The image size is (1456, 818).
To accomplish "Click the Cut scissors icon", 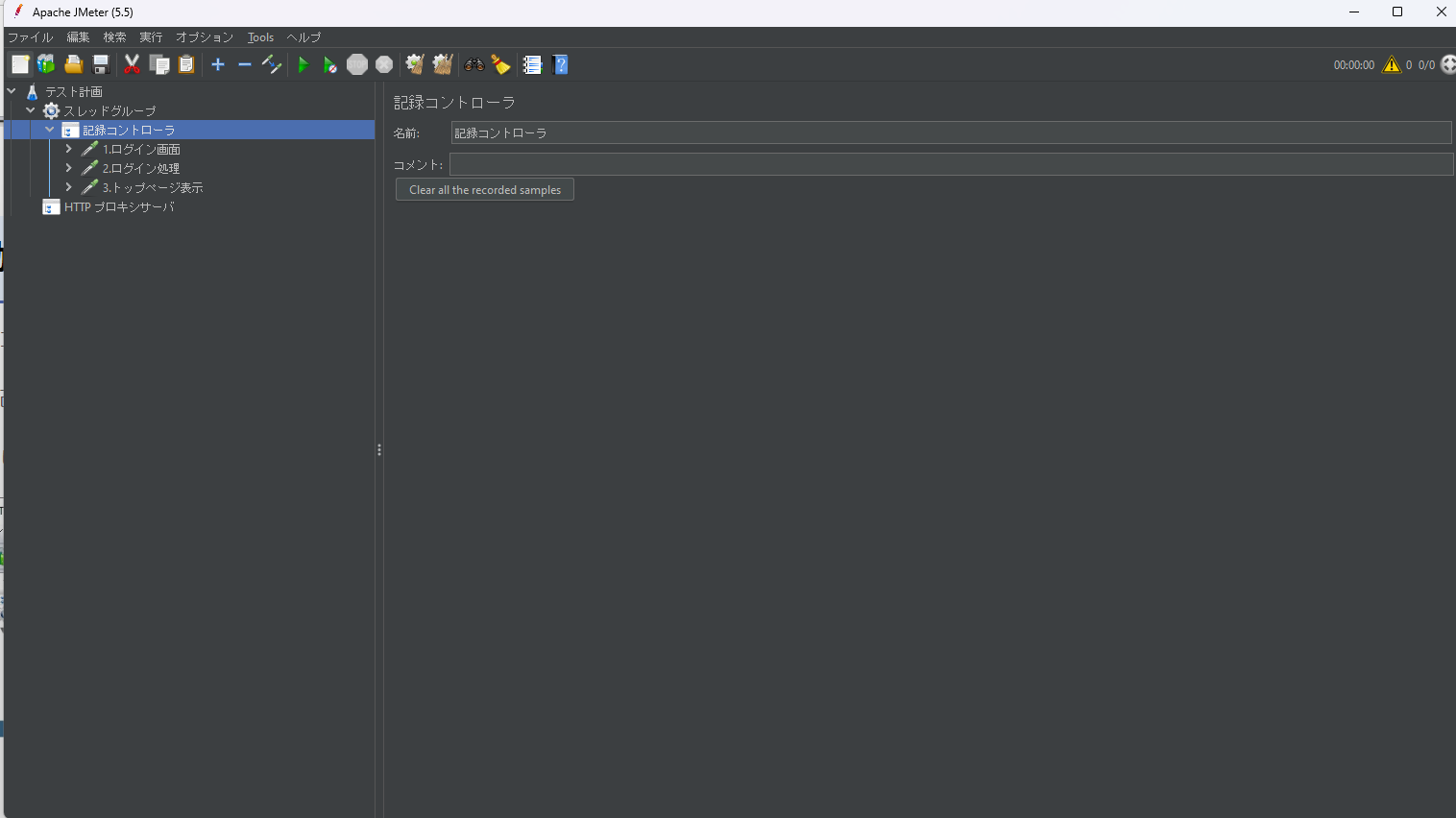I will 133,64.
